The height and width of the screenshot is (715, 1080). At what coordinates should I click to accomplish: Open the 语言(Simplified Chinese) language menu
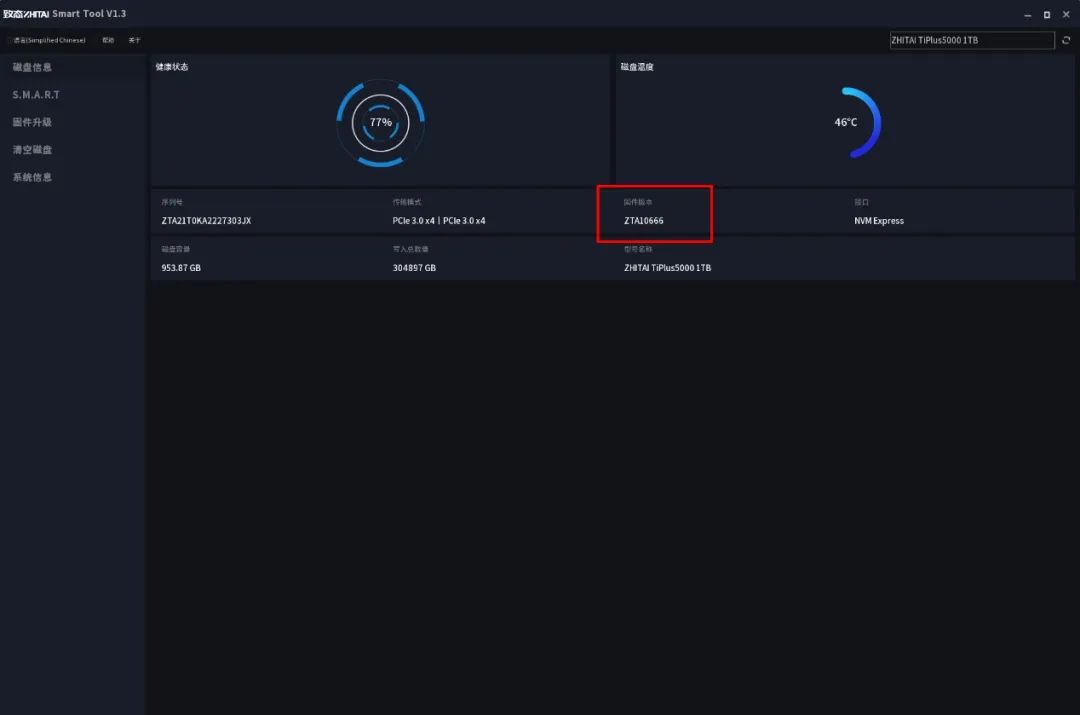point(50,41)
